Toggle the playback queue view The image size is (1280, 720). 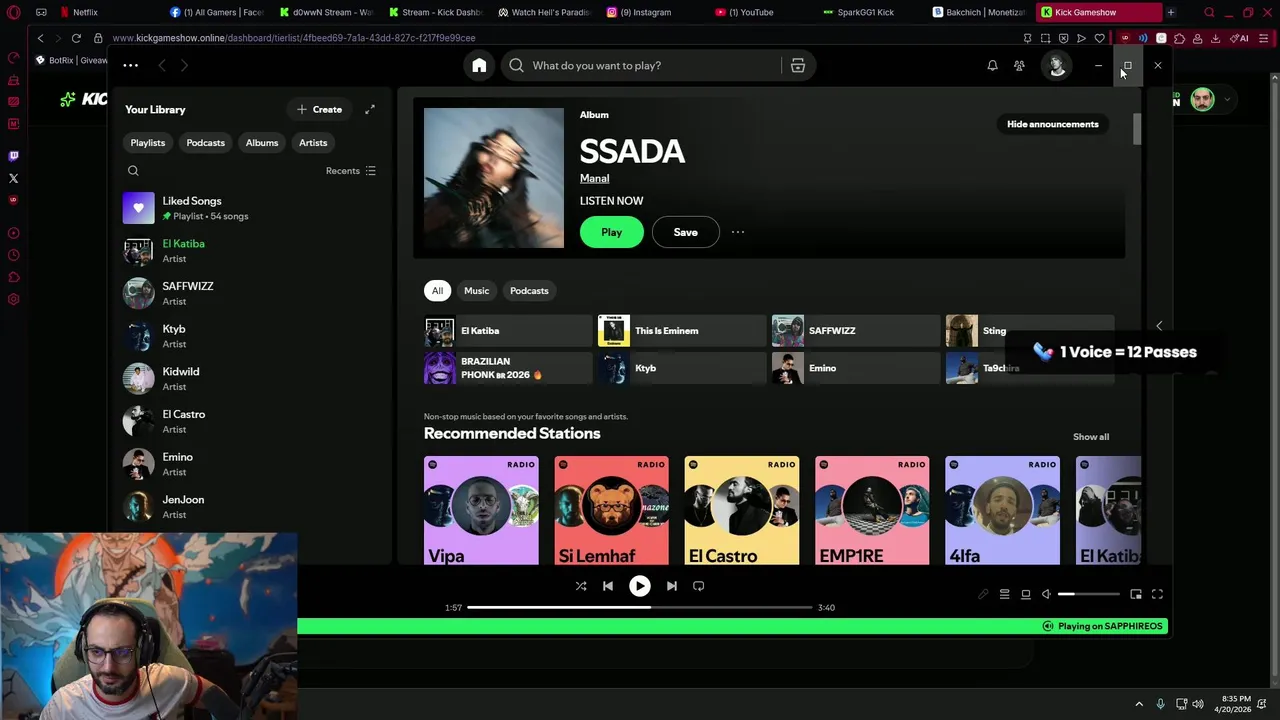click(1004, 594)
